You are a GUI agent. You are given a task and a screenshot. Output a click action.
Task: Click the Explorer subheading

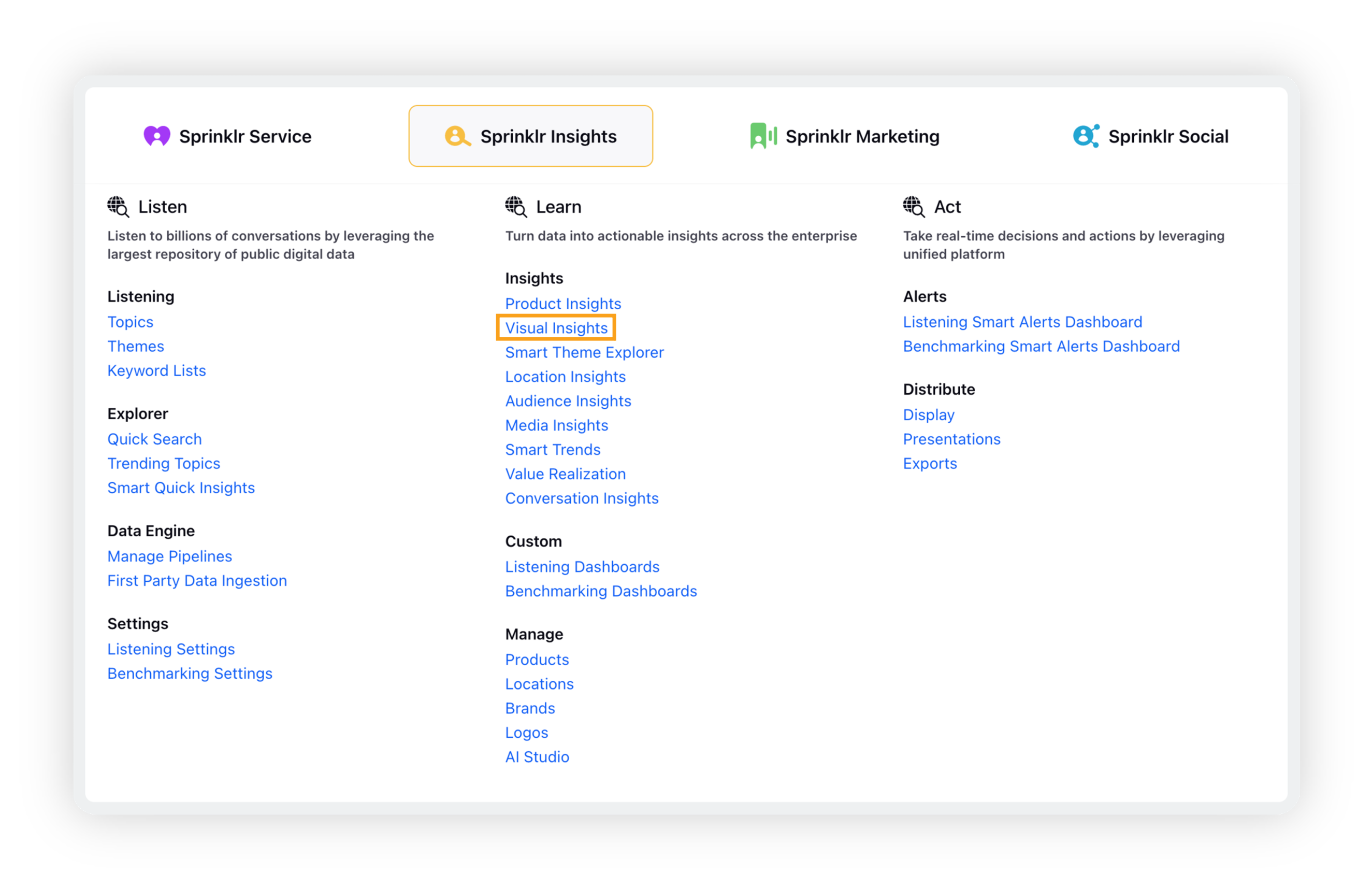pyautogui.click(x=138, y=413)
